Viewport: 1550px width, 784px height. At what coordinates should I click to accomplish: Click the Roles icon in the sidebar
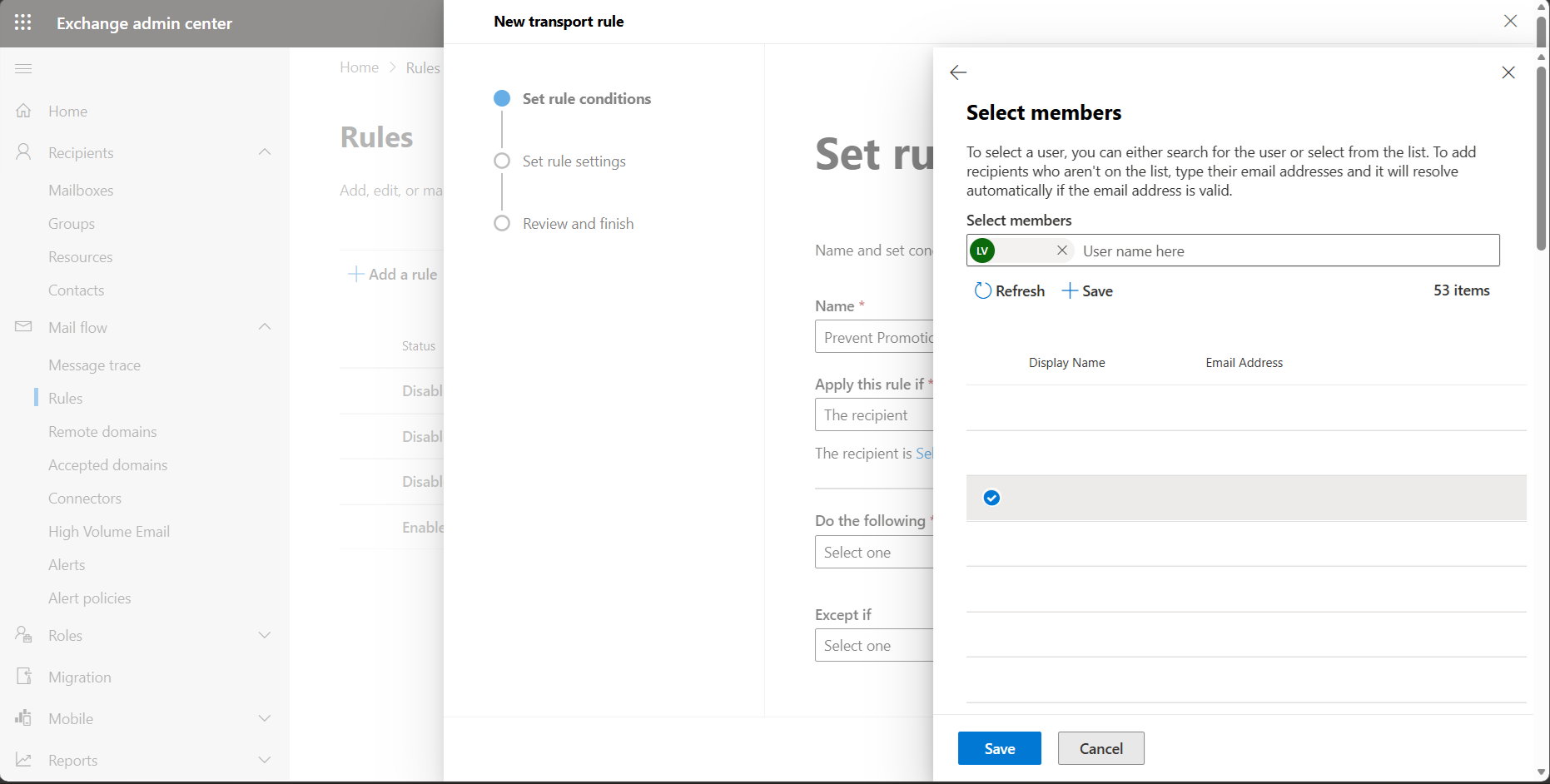(23, 635)
